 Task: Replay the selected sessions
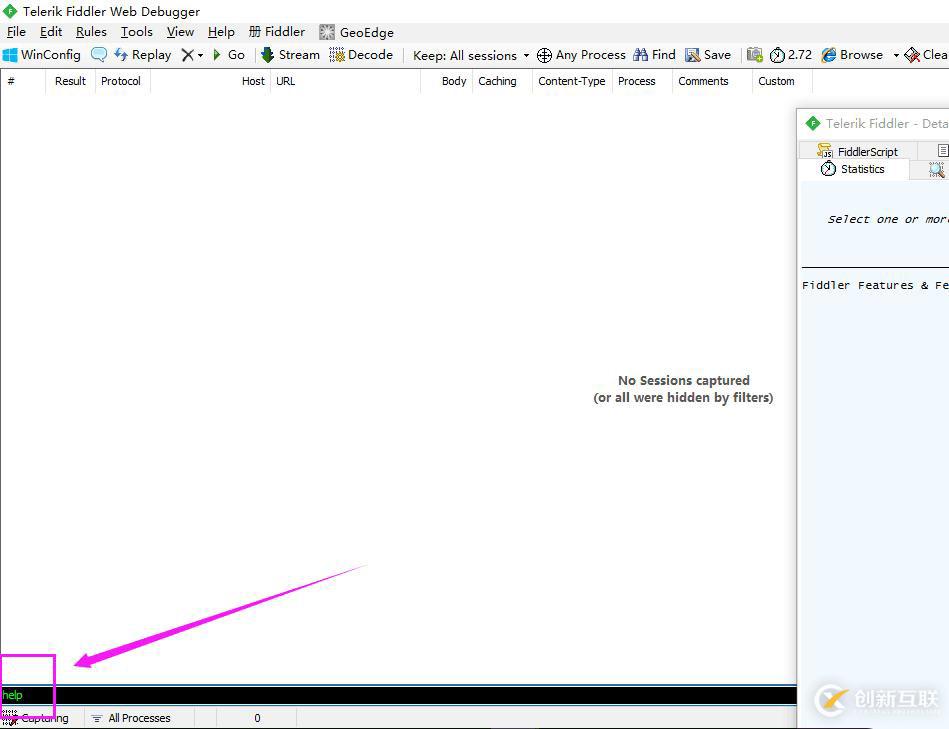click(x=143, y=55)
